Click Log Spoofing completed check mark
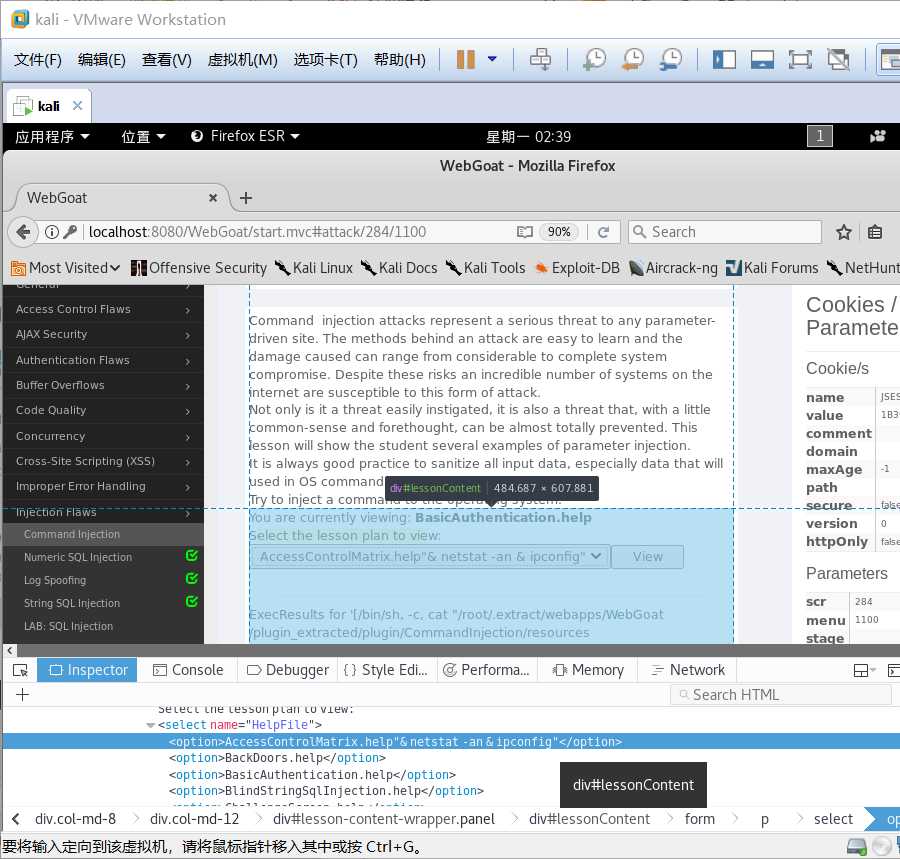Viewport: 900px width, 859px height. [x=192, y=578]
